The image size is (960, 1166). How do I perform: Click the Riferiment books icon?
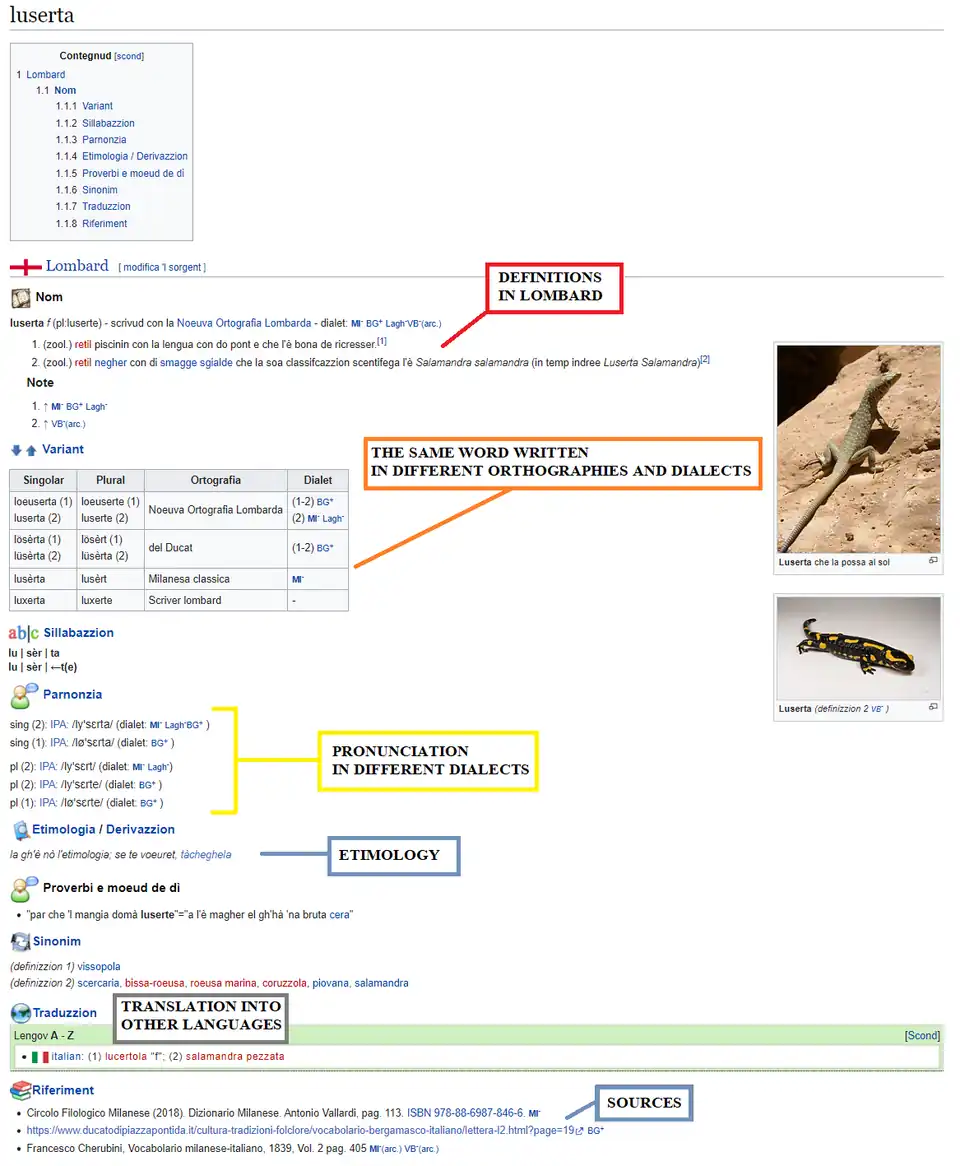coord(20,1090)
